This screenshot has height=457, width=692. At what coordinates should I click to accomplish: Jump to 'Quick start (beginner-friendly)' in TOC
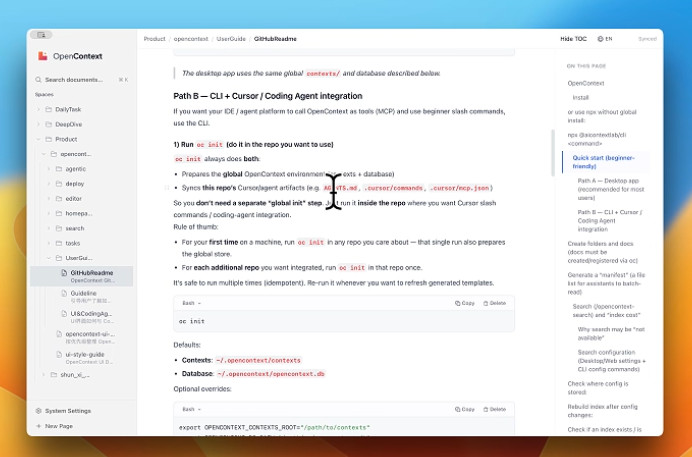click(x=603, y=162)
